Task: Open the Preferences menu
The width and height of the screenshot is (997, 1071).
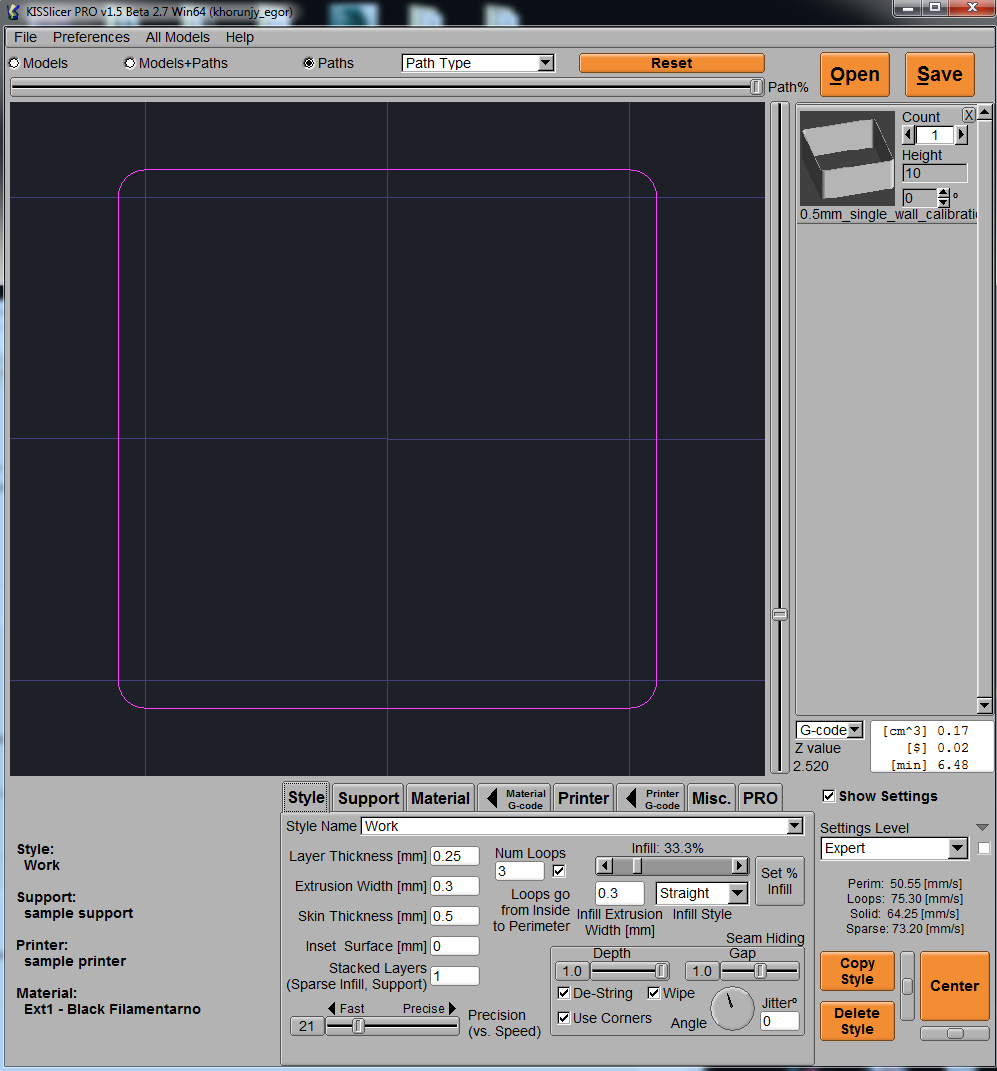Action: point(91,37)
